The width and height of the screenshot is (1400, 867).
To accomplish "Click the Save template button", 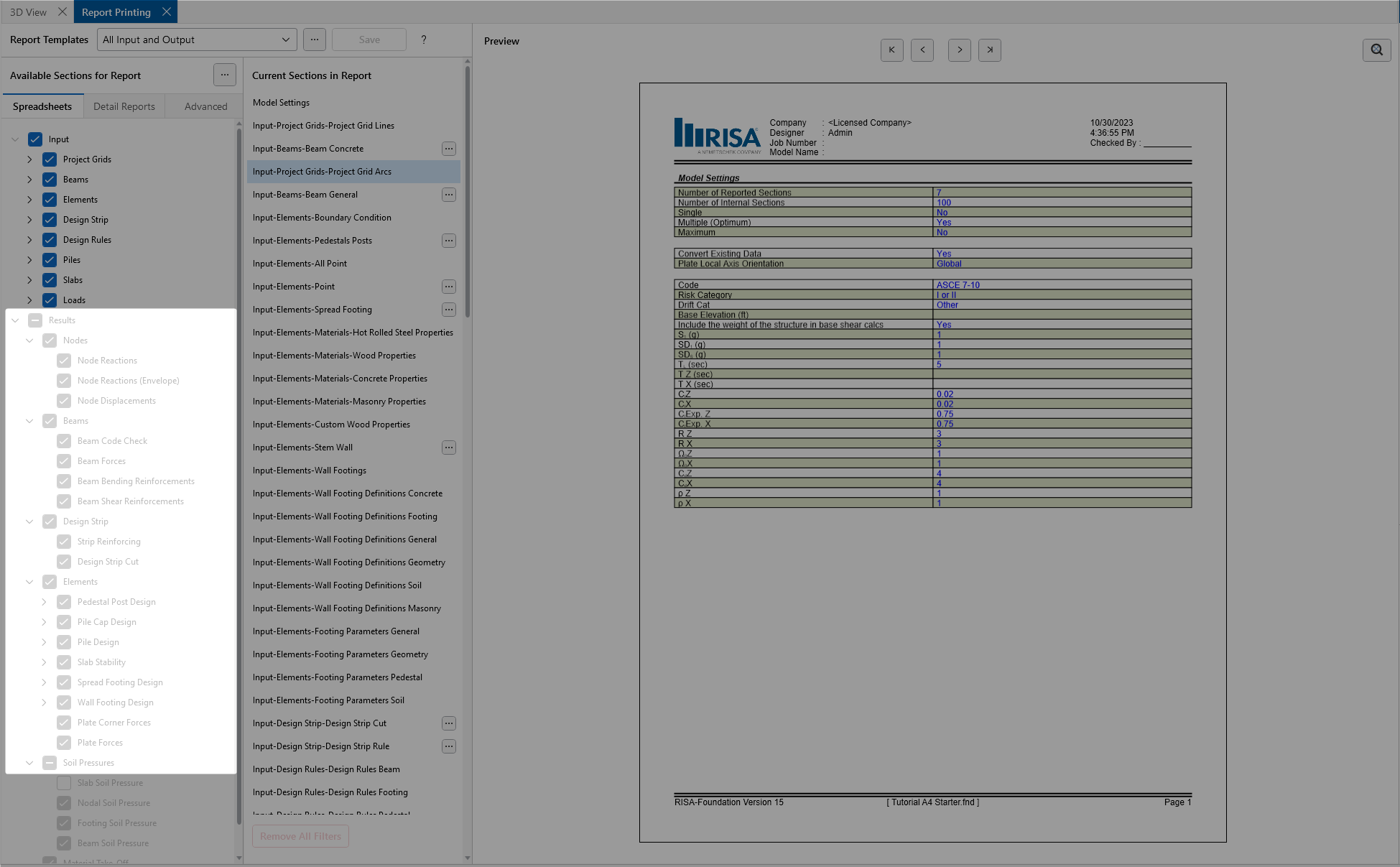I will tap(369, 40).
